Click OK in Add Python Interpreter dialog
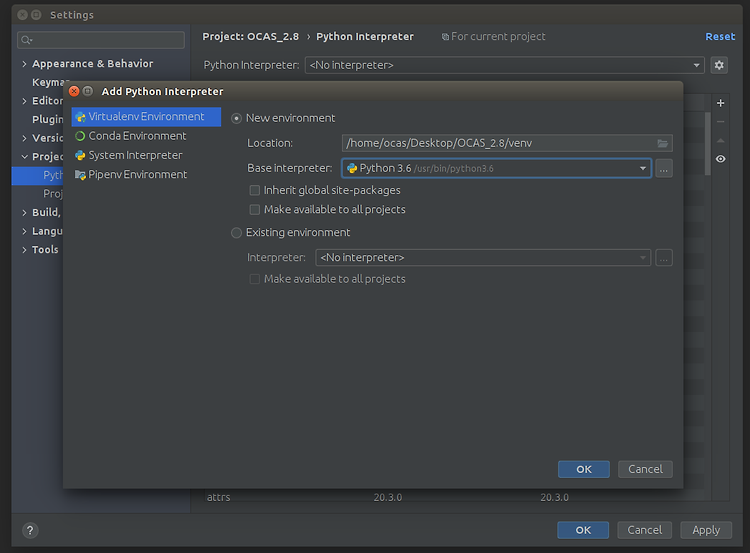Screen dimensions: 750x553 click(584, 469)
